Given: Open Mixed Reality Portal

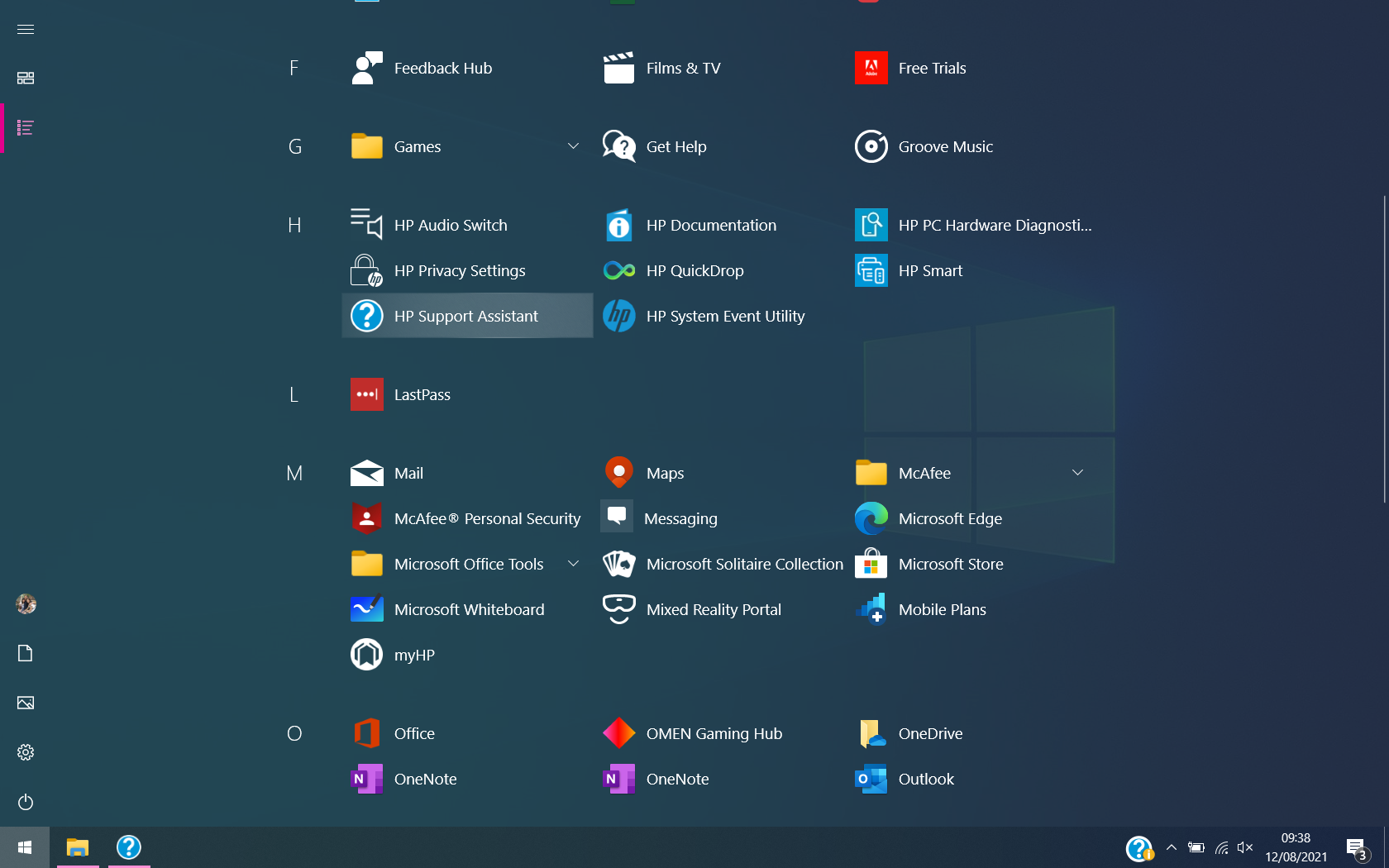Looking at the screenshot, I should 719,609.
